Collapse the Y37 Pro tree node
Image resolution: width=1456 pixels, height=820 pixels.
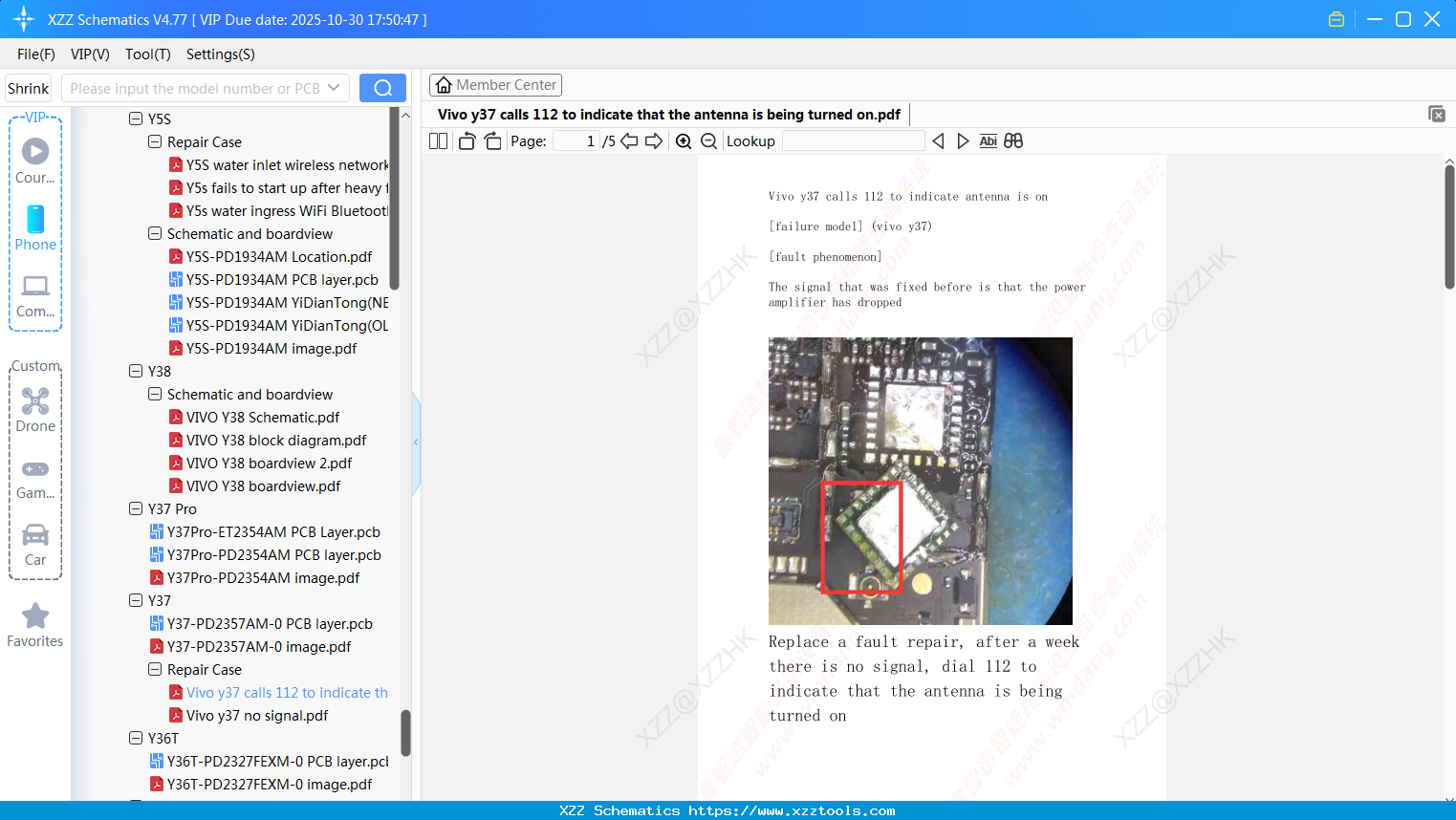point(137,508)
